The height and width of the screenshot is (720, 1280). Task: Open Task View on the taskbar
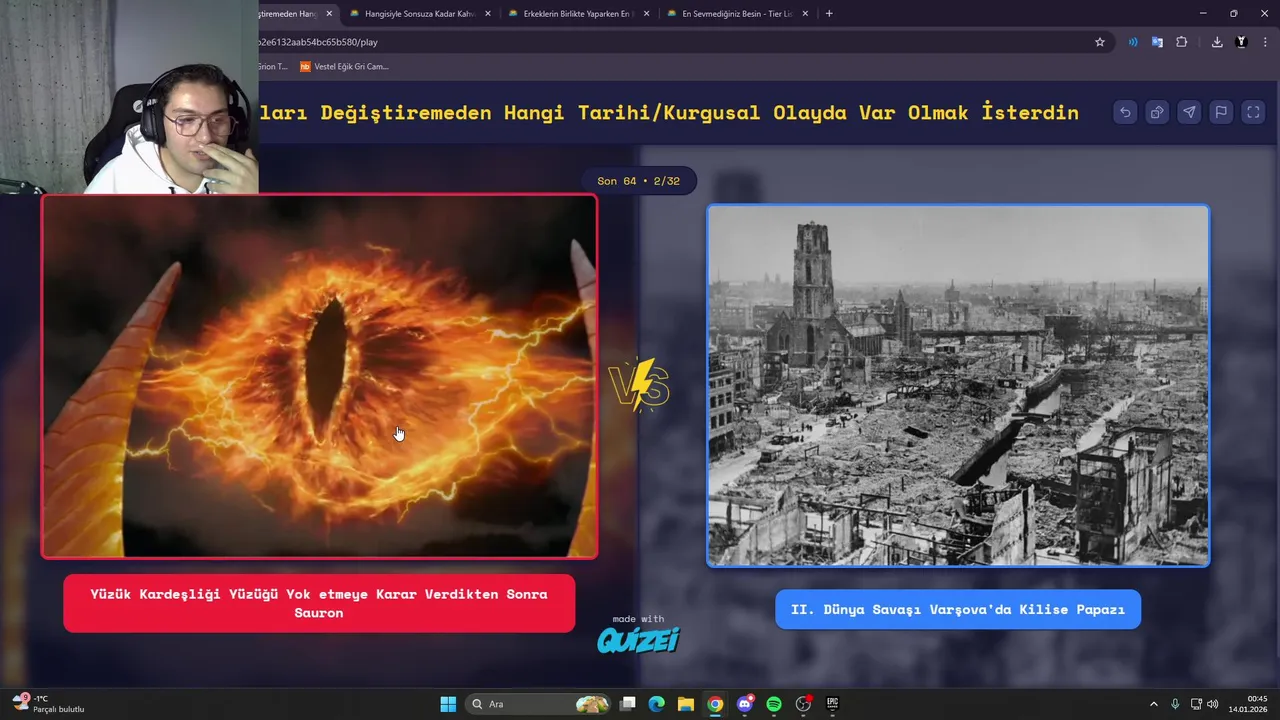click(627, 704)
